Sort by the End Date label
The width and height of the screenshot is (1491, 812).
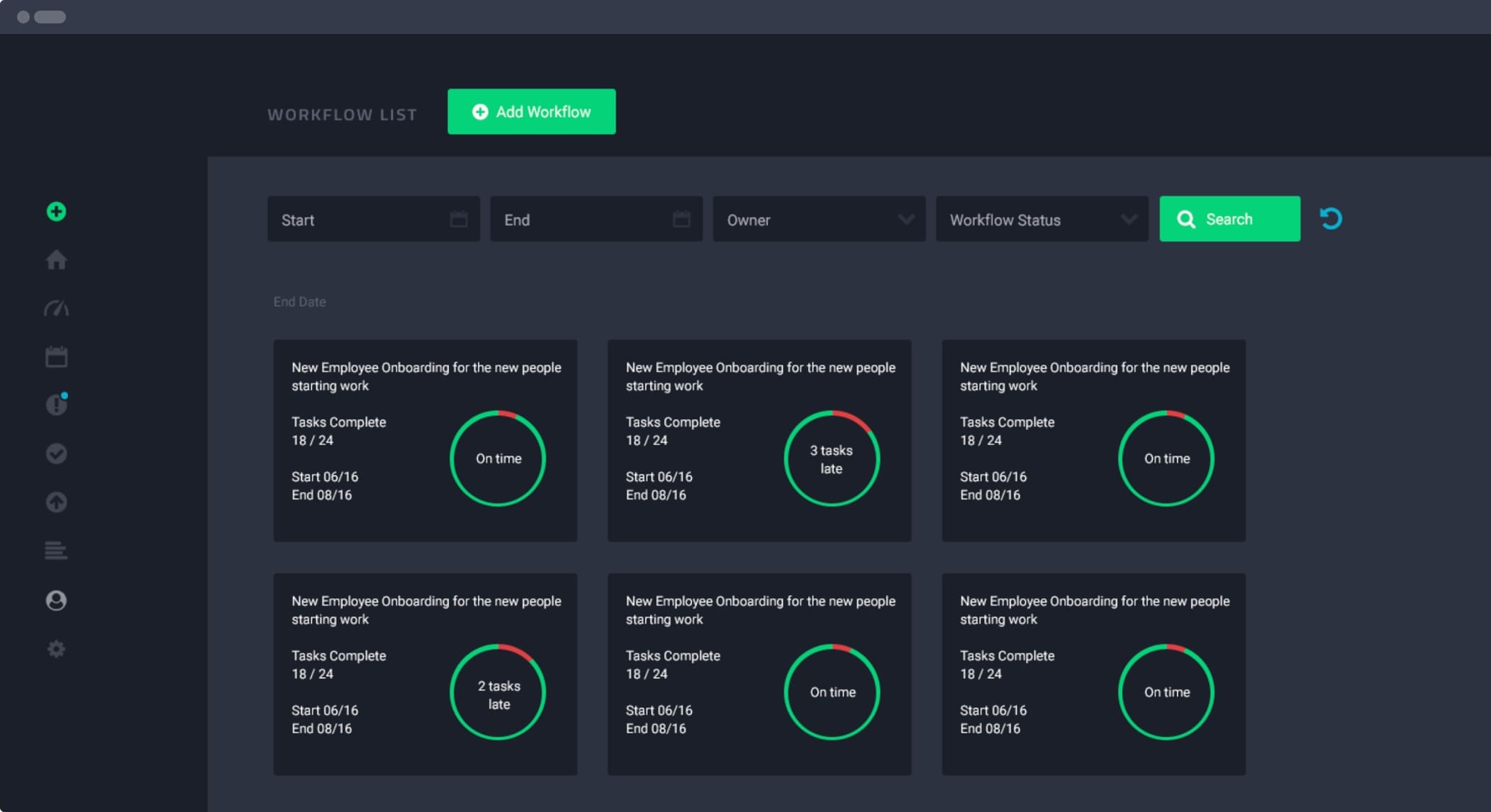click(x=300, y=302)
